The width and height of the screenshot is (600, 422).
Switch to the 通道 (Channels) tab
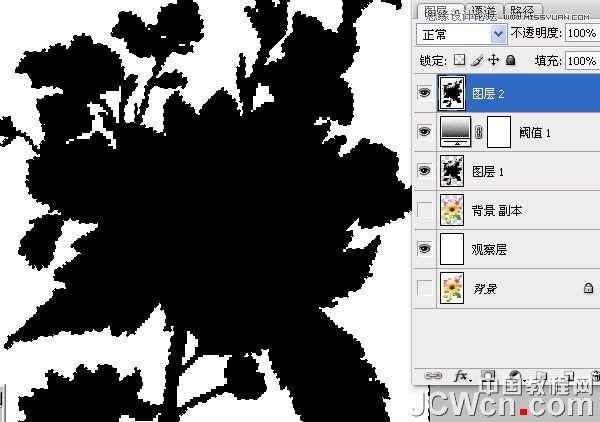pos(483,12)
